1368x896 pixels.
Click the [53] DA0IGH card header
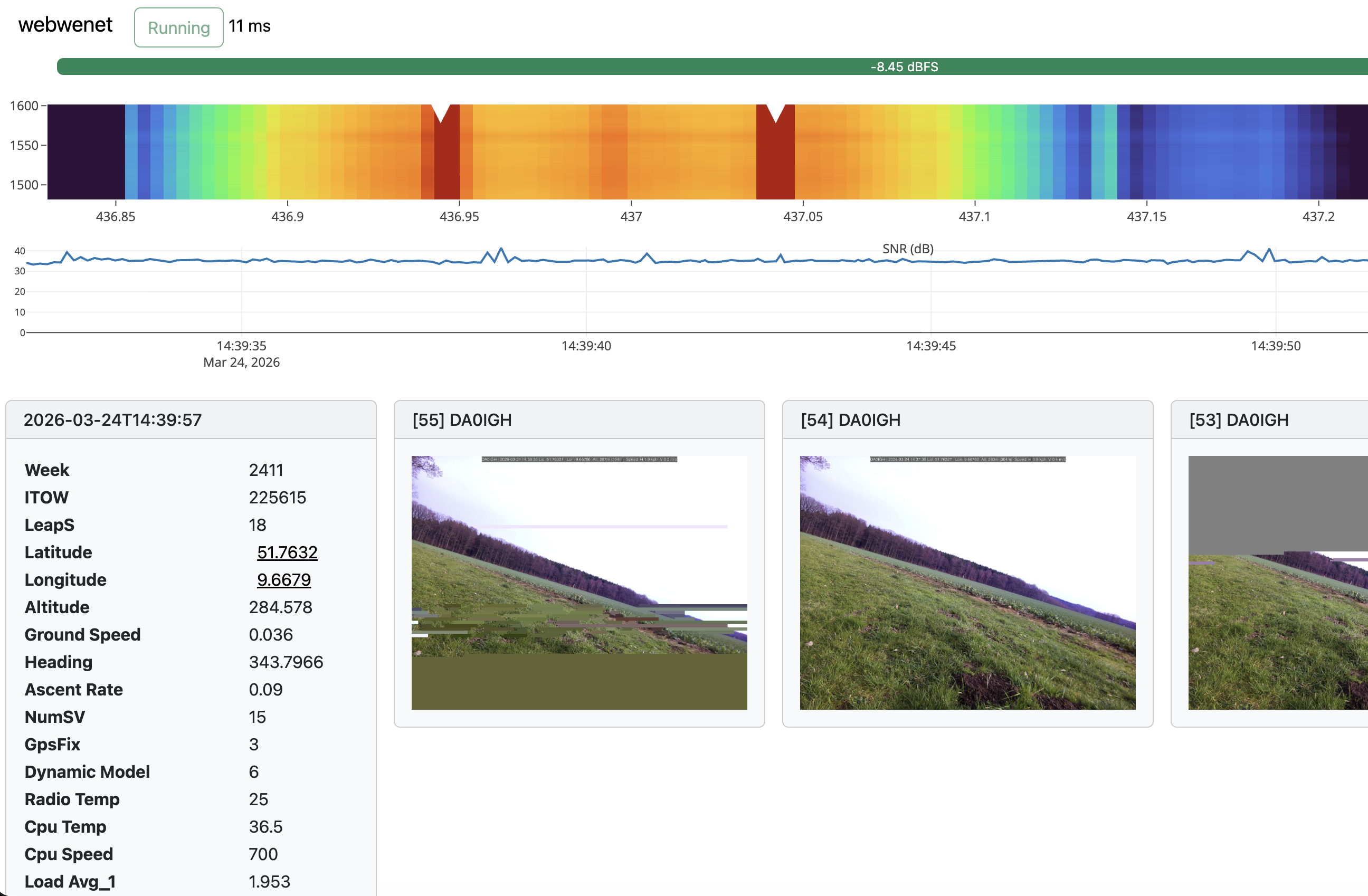pyautogui.click(x=1239, y=420)
